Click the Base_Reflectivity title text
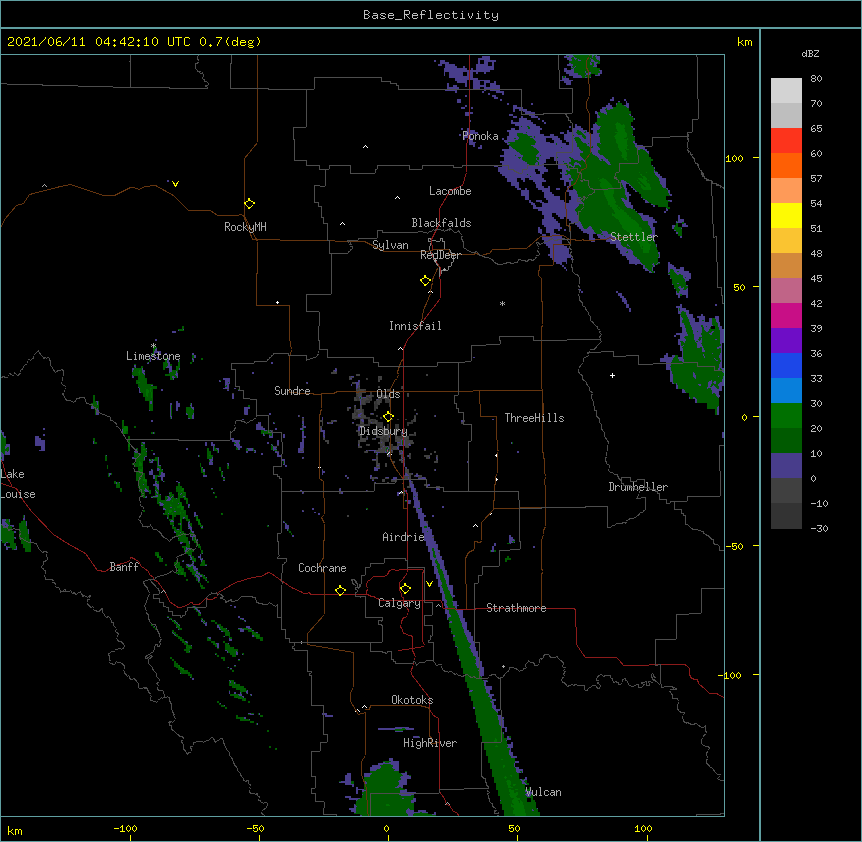Viewport: 862px width, 842px height. point(431,15)
